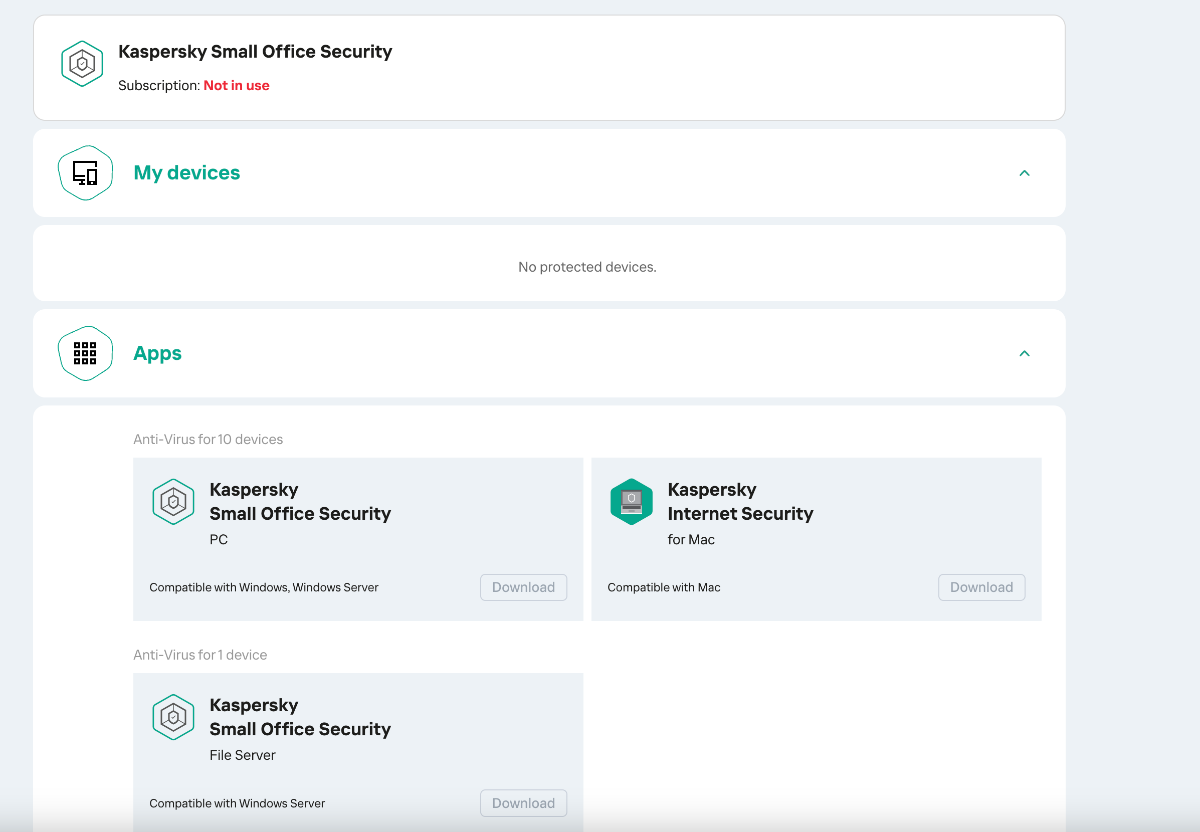Click 'Anti-Virus for 1 device' label
Image resolution: width=1200 pixels, height=832 pixels.
pos(200,655)
